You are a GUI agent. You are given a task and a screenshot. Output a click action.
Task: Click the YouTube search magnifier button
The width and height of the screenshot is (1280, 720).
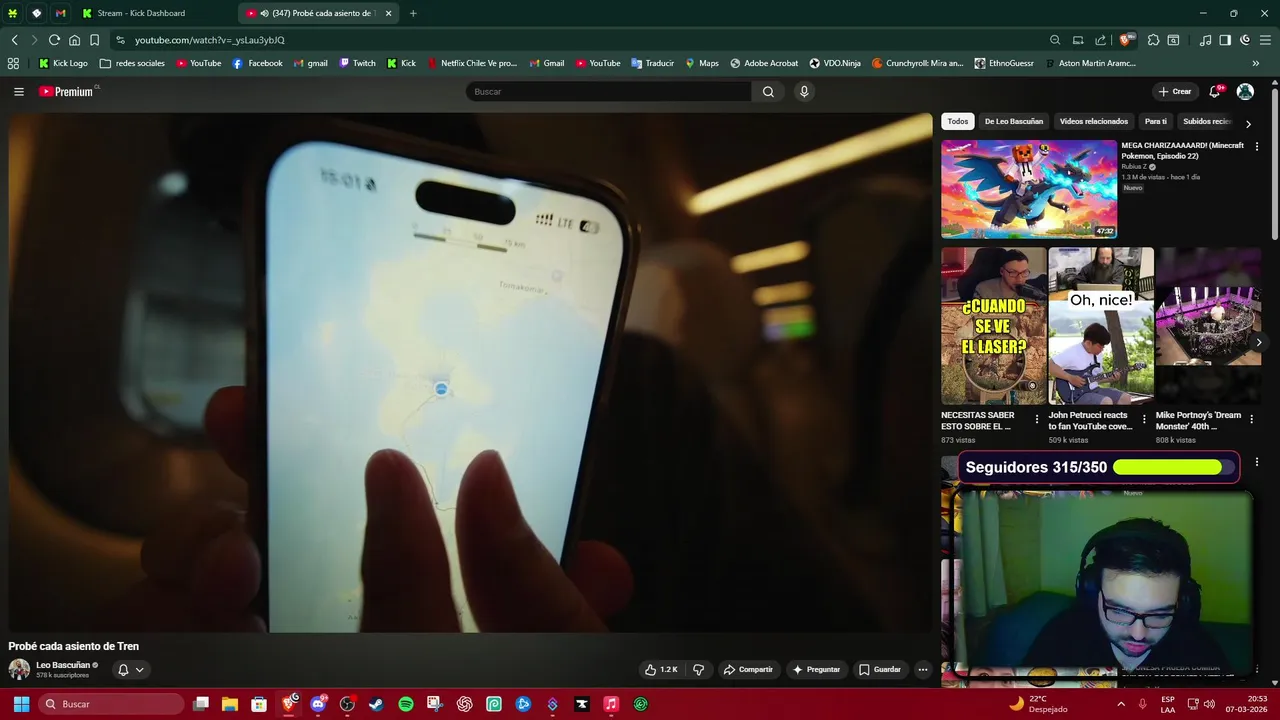768,92
